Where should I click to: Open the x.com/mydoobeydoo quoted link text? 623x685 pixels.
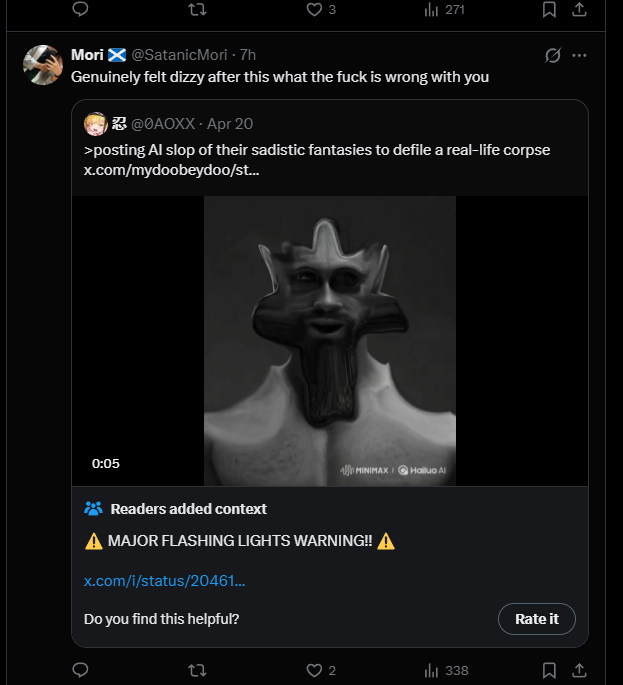tap(171, 170)
